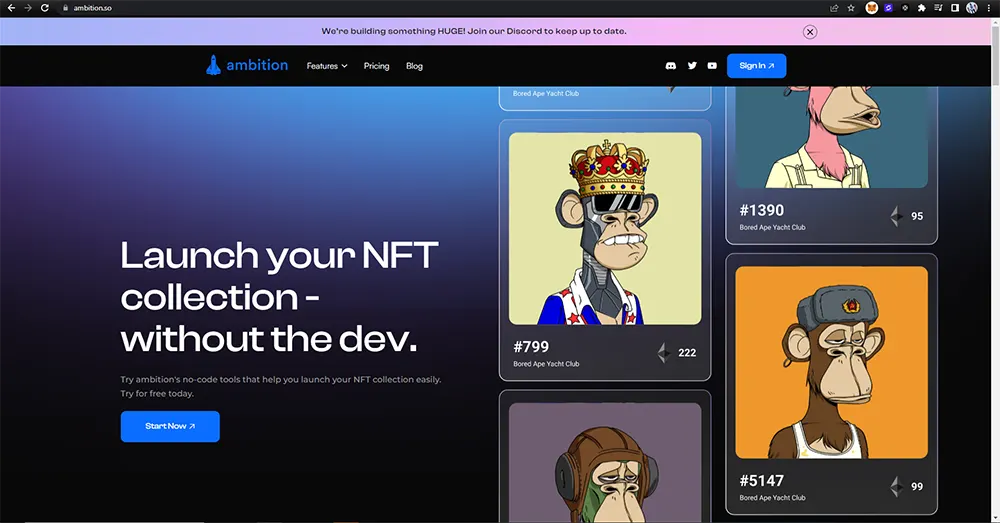This screenshot has height=523, width=1000.
Task: Click the #1390 token number text
Action: pos(761,210)
